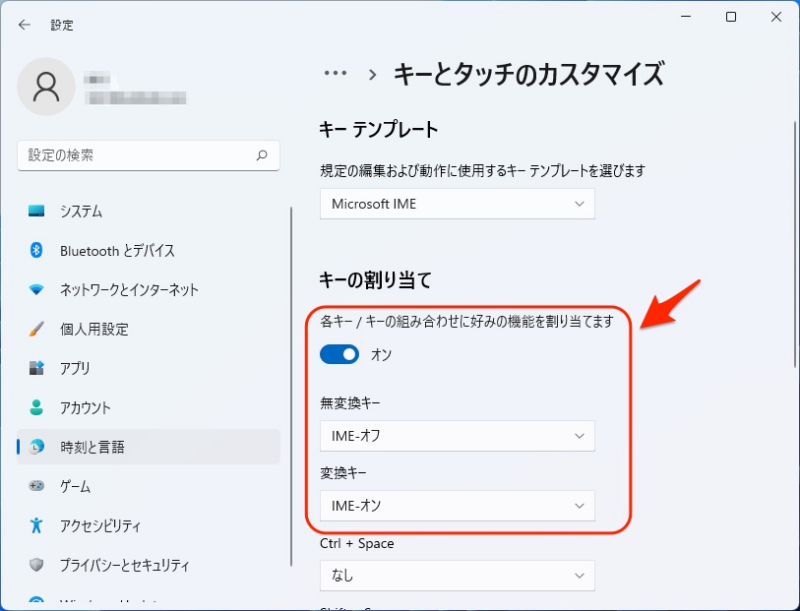800x611 pixels.
Task: Focus the 設定の検索 search box
Action: click(x=148, y=155)
